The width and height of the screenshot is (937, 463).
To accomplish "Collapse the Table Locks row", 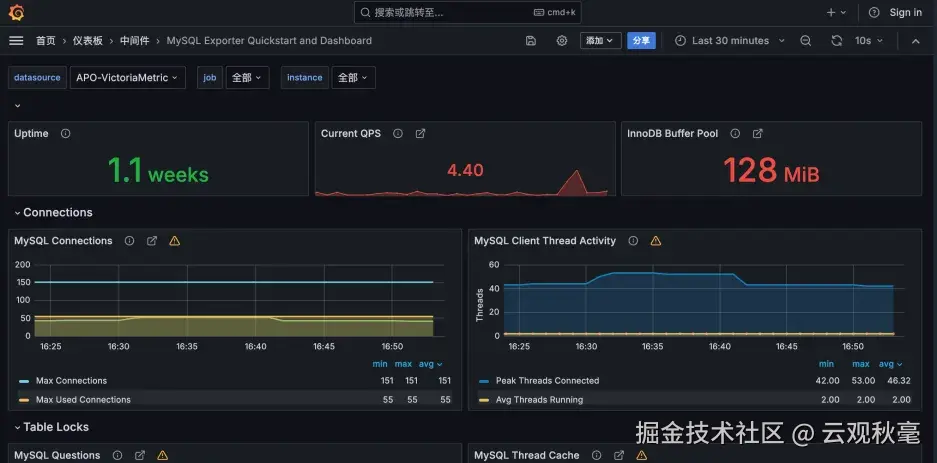I will tap(51, 427).
